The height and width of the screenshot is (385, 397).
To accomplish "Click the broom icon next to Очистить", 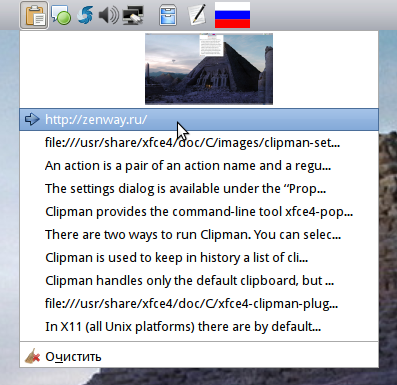I will 33,356.
